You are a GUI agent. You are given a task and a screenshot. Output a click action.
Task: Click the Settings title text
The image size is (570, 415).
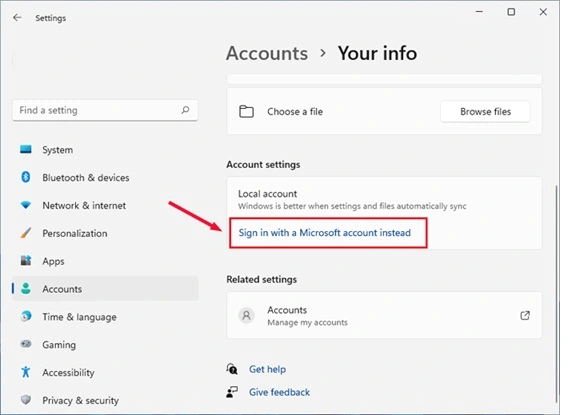coord(51,18)
